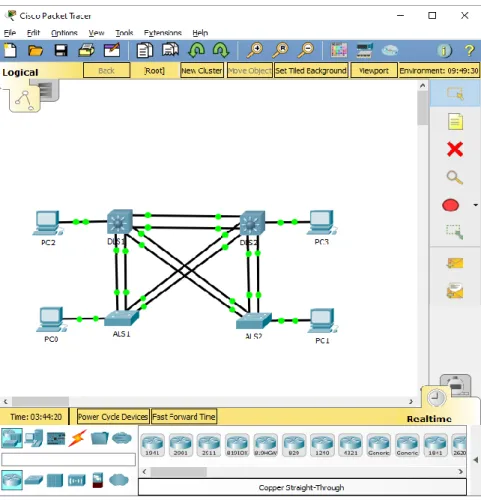Open the File menu
The width and height of the screenshot is (481, 500).
[10, 33]
